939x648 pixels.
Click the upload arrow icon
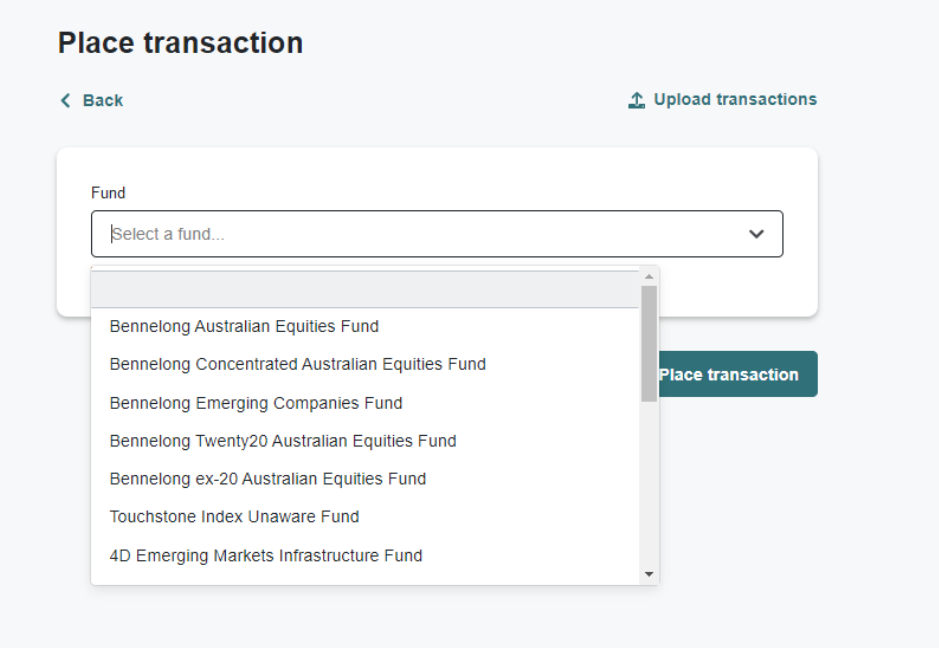(x=636, y=100)
